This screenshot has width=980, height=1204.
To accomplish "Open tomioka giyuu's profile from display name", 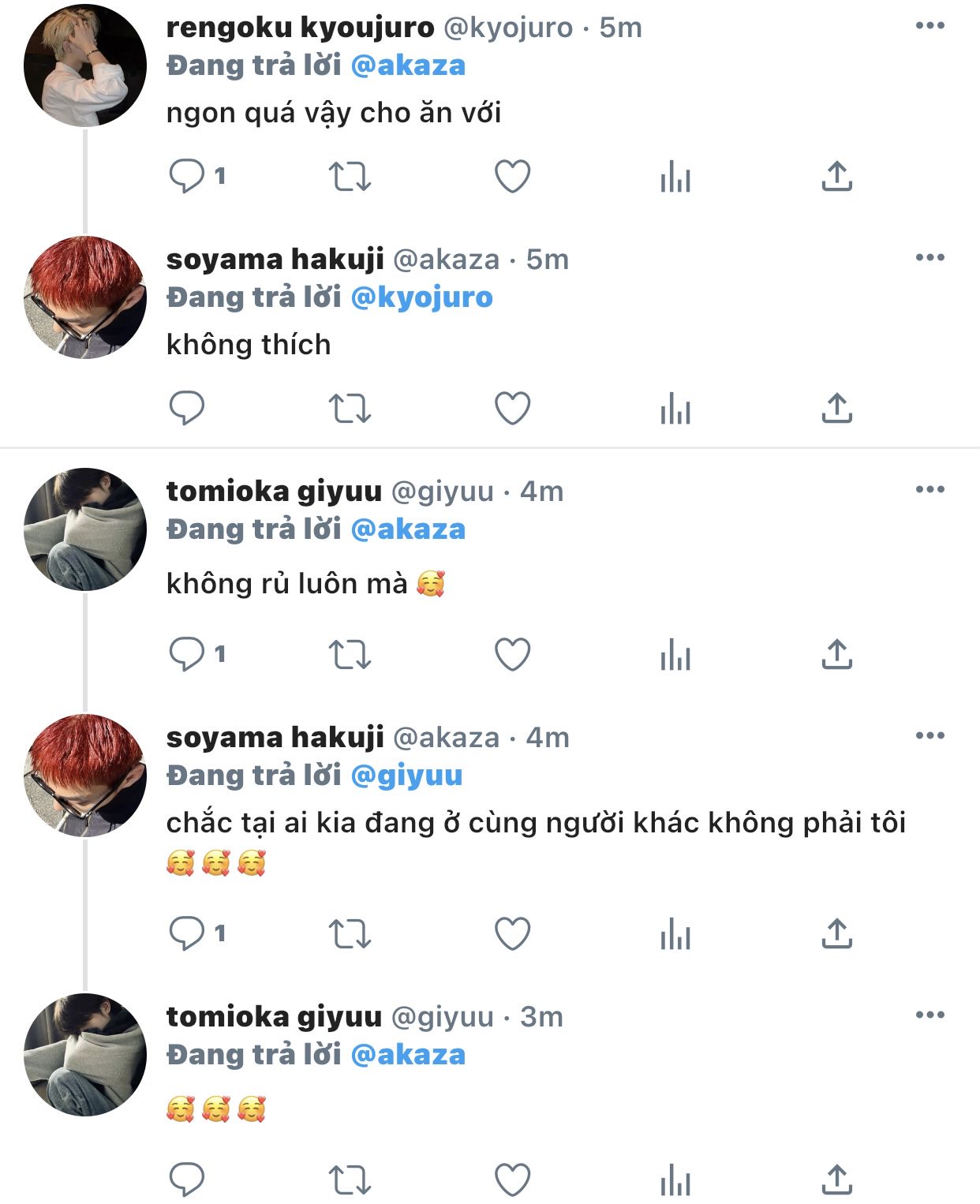I will tap(274, 491).
